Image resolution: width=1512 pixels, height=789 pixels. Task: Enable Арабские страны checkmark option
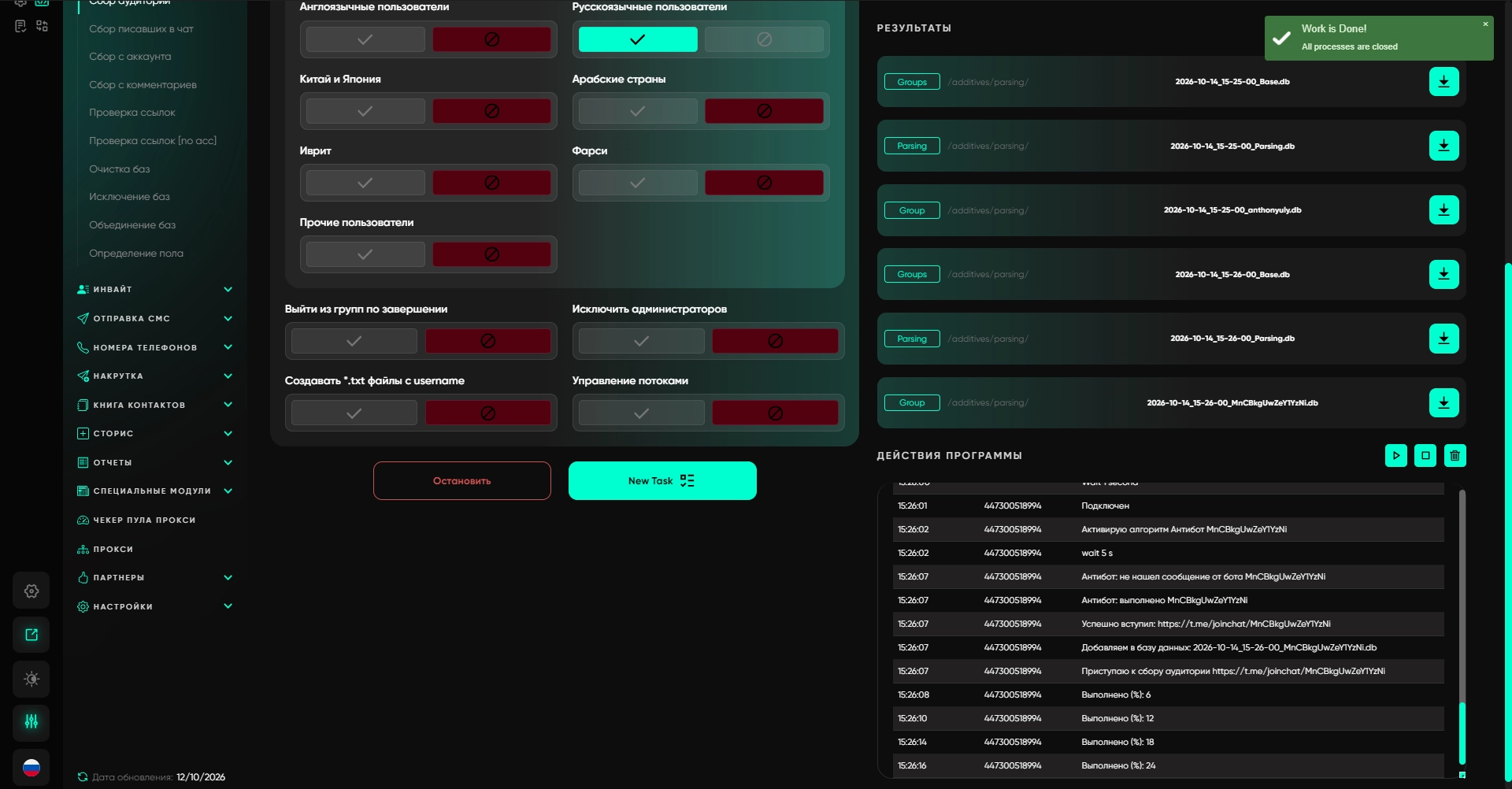pyautogui.click(x=638, y=111)
